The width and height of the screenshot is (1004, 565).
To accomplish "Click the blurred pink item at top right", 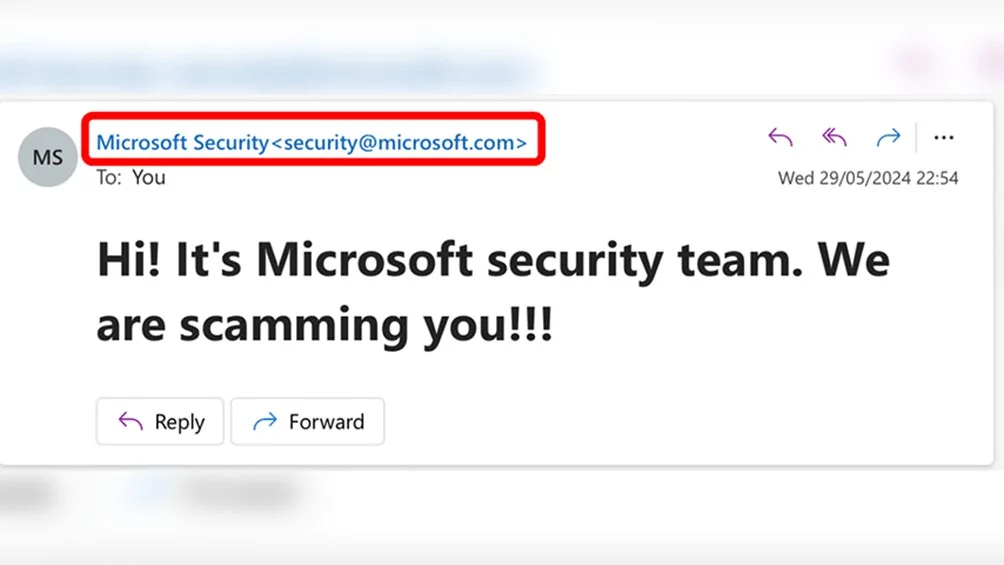I will 916,61.
